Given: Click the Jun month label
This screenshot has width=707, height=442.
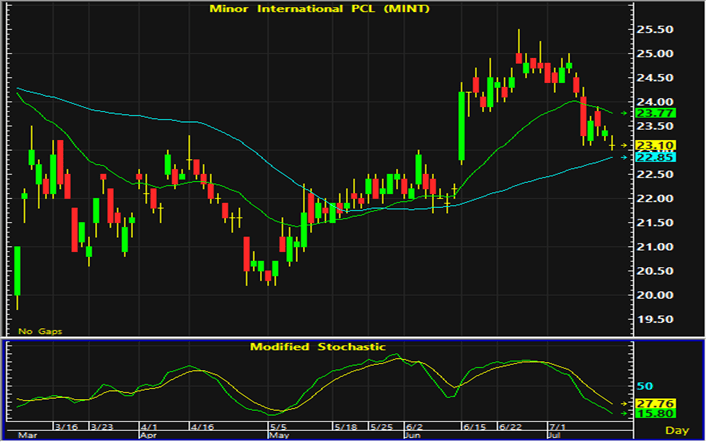Looking at the screenshot, I should pyautogui.click(x=413, y=436).
